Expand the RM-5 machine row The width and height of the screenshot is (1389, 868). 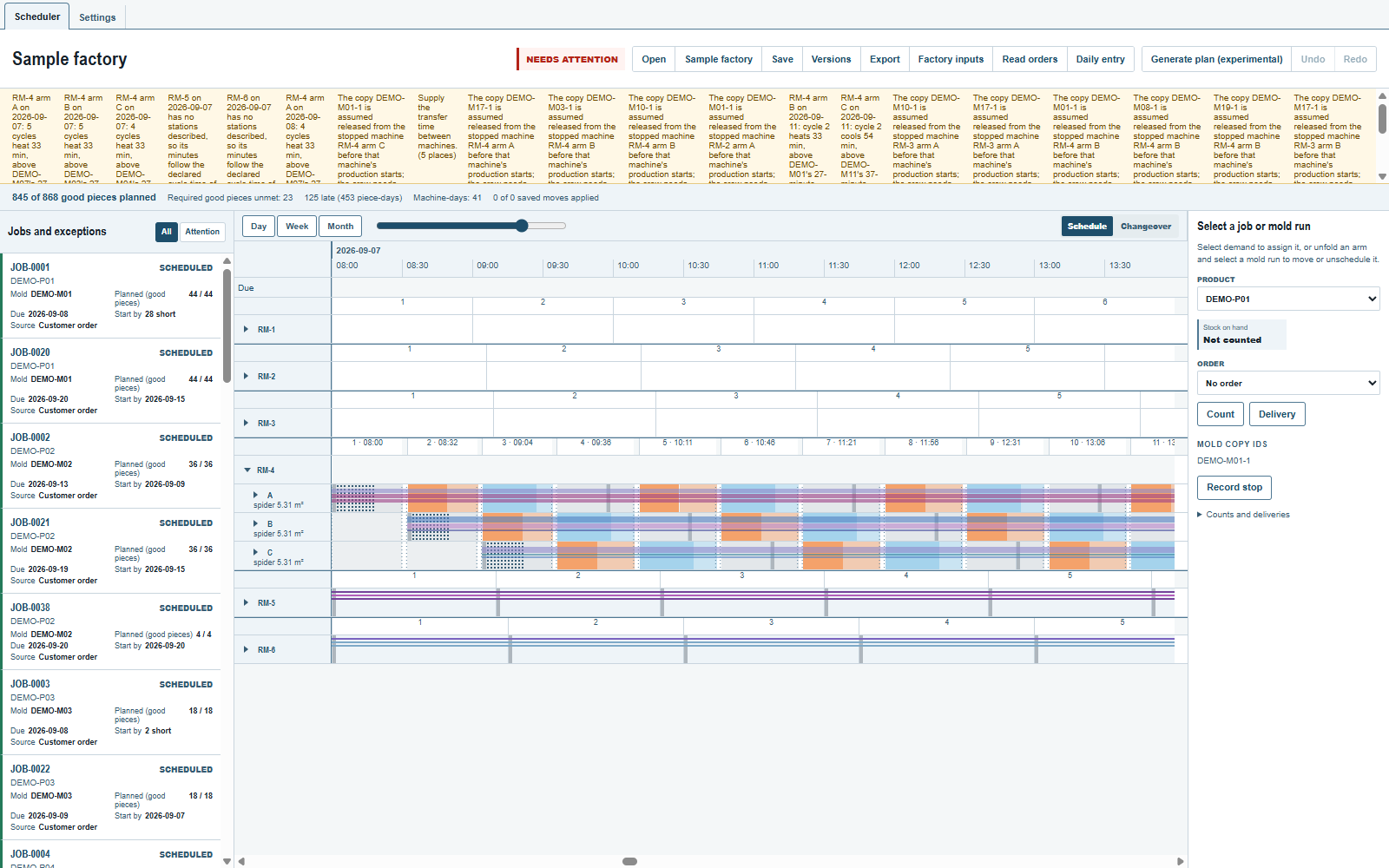click(x=247, y=603)
